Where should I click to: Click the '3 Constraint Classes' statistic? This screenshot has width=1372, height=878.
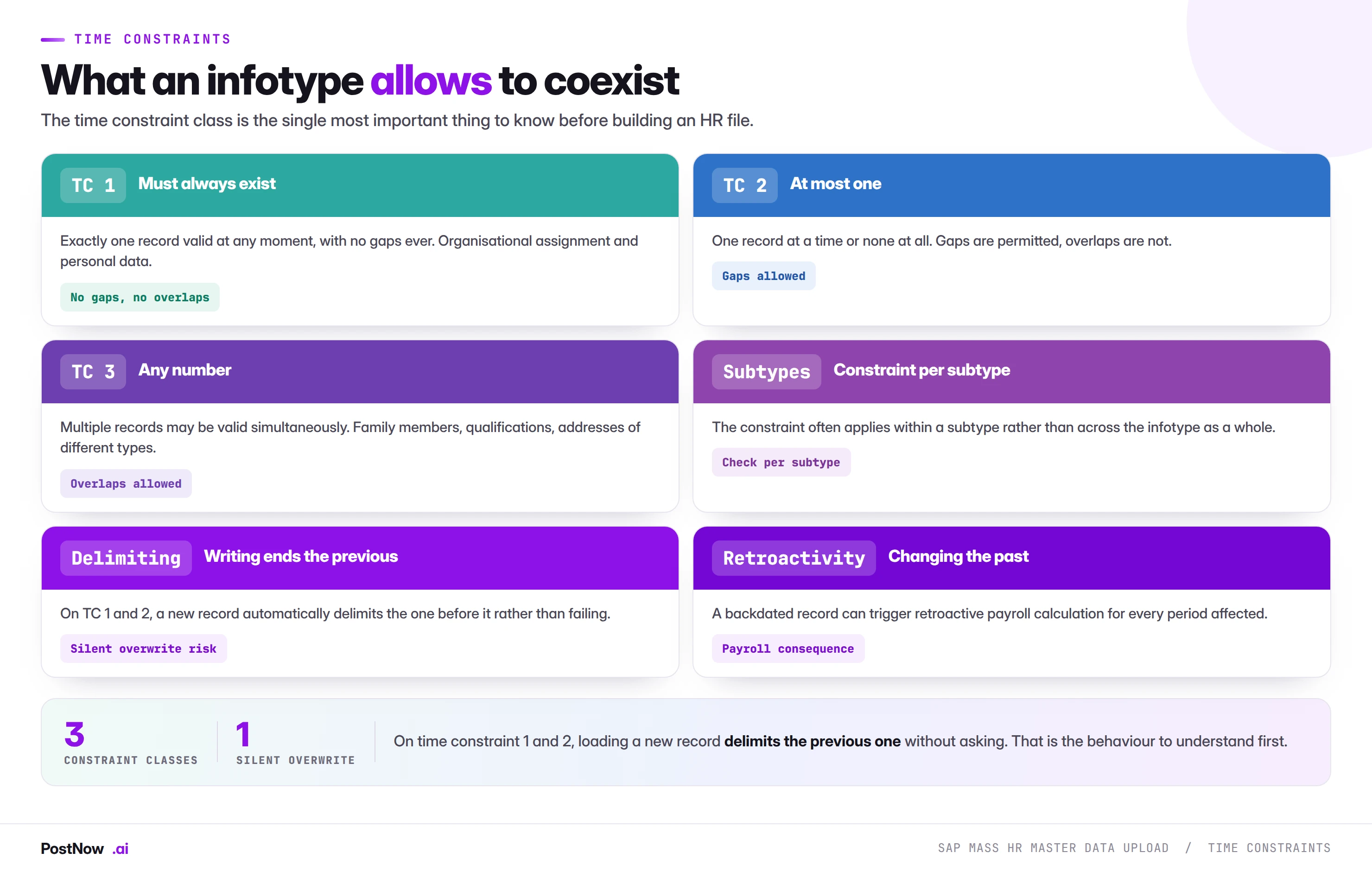(x=131, y=742)
